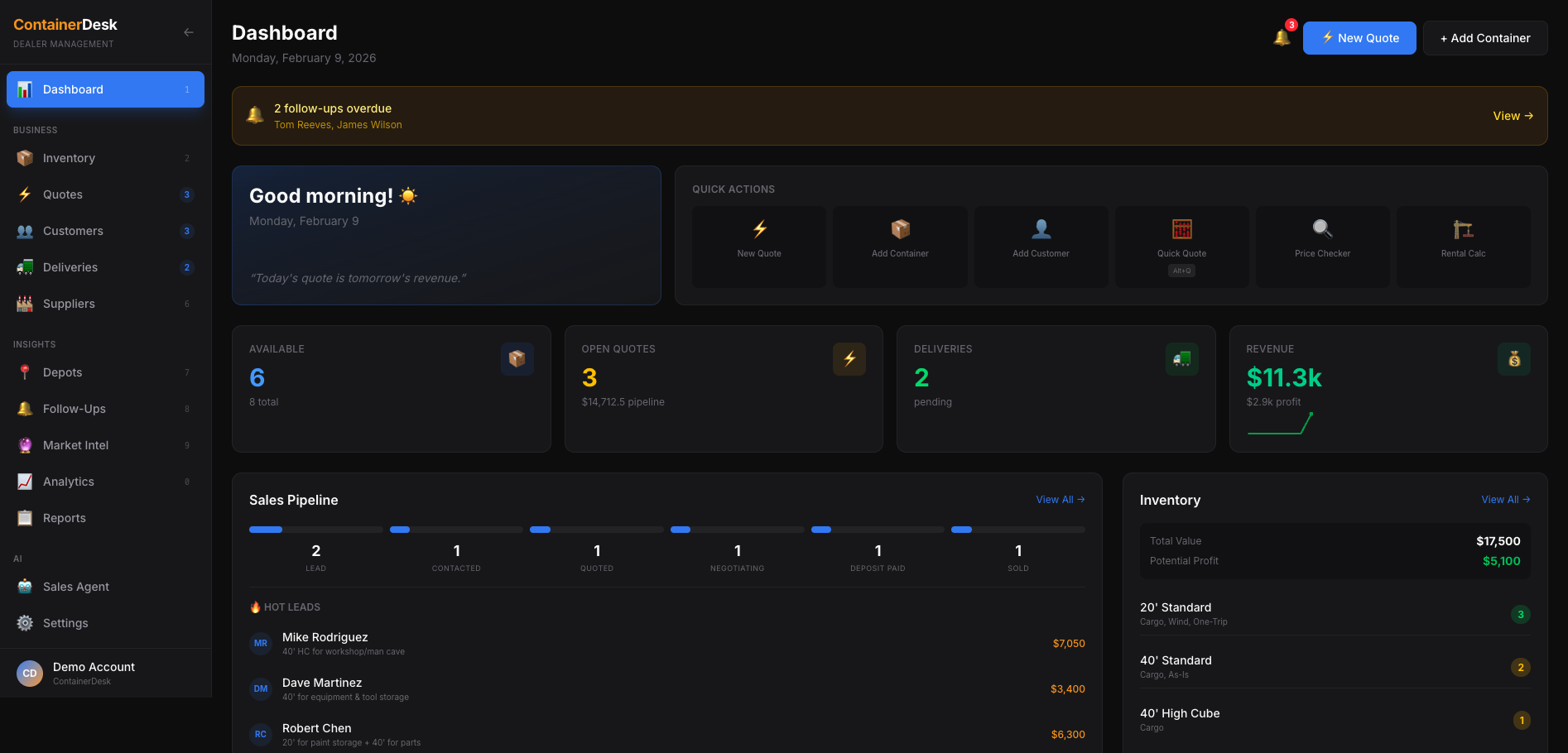Open the Deliveries sidebar entry
Image resolution: width=1568 pixels, height=753 pixels.
tap(70, 267)
